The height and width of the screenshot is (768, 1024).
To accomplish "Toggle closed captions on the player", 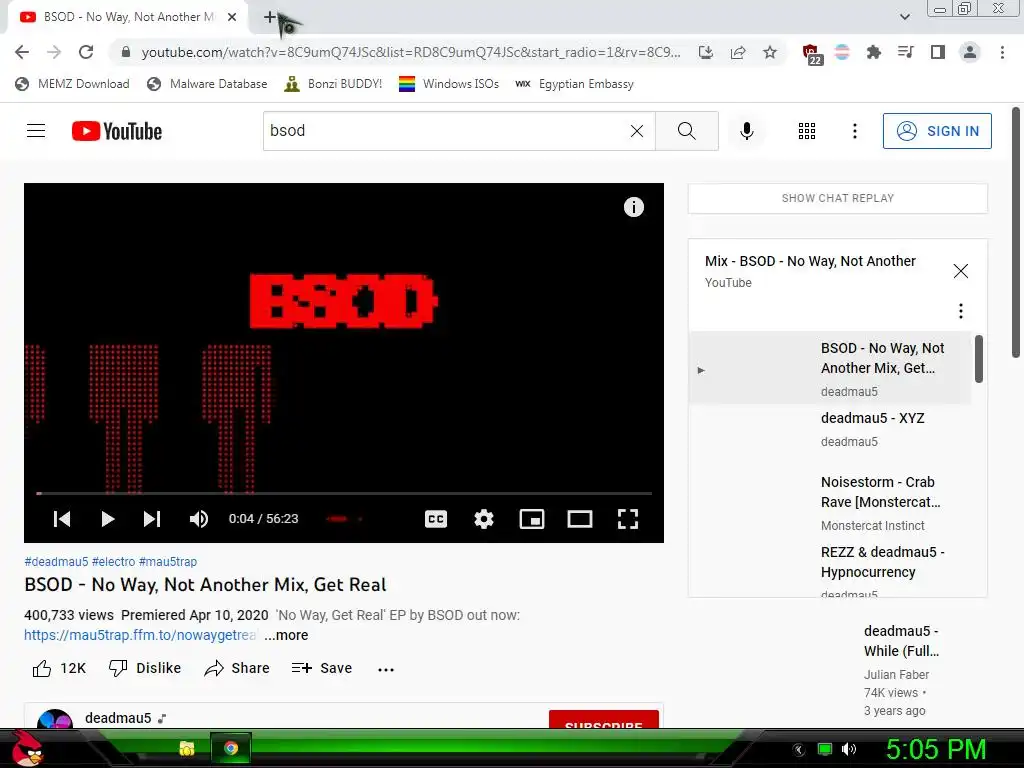I will [436, 519].
